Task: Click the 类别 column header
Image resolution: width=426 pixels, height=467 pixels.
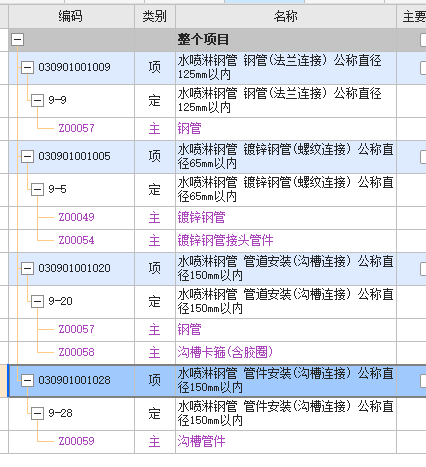Action: point(155,16)
